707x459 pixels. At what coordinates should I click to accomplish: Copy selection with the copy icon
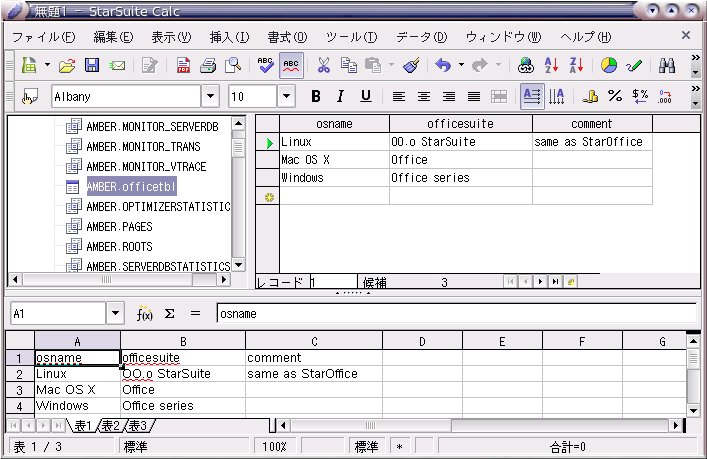349,66
